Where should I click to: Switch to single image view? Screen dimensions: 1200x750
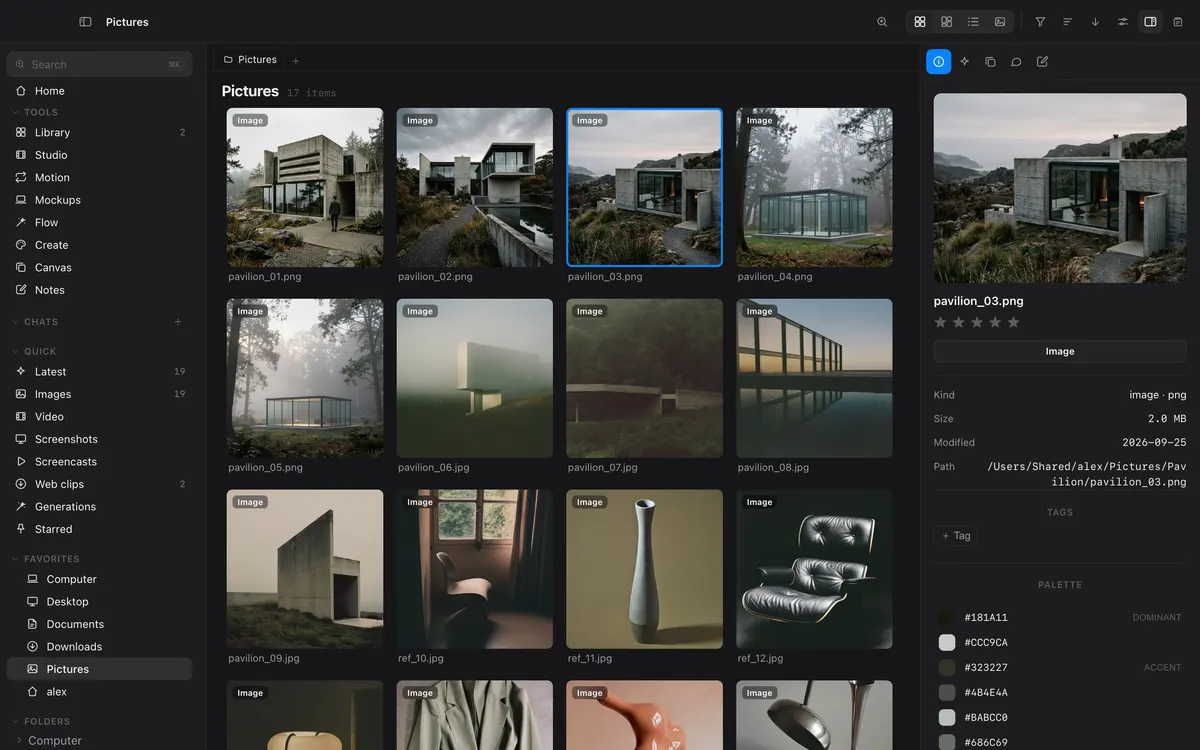tap(1000, 22)
